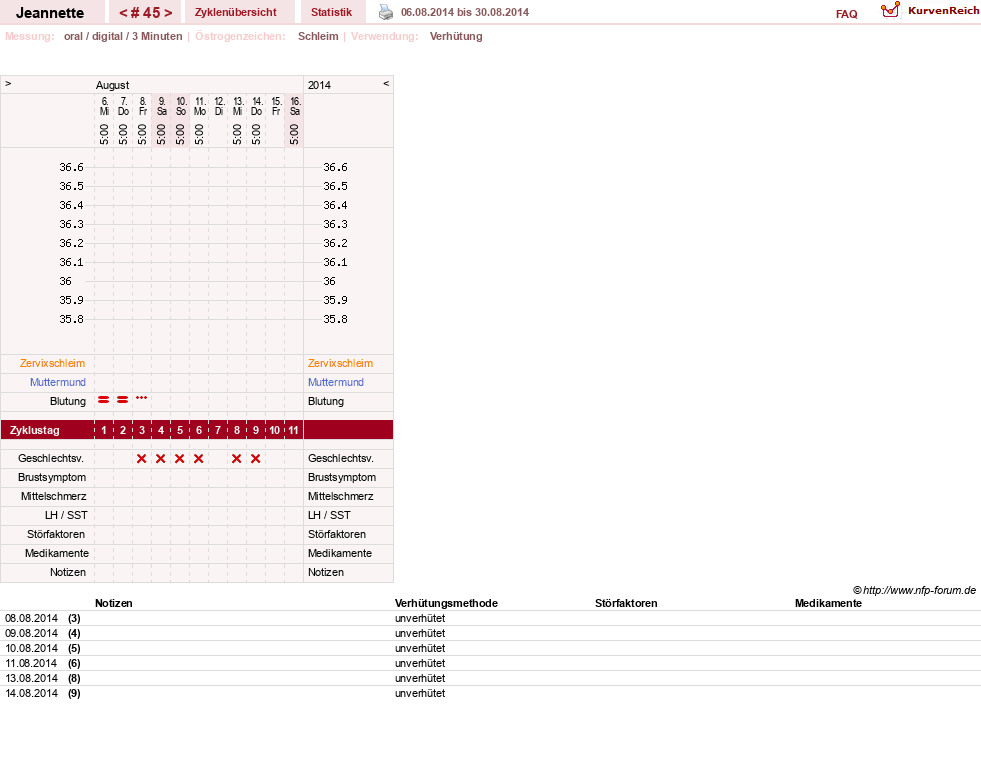Click the intercourse X on cycle day 5

tap(180, 459)
